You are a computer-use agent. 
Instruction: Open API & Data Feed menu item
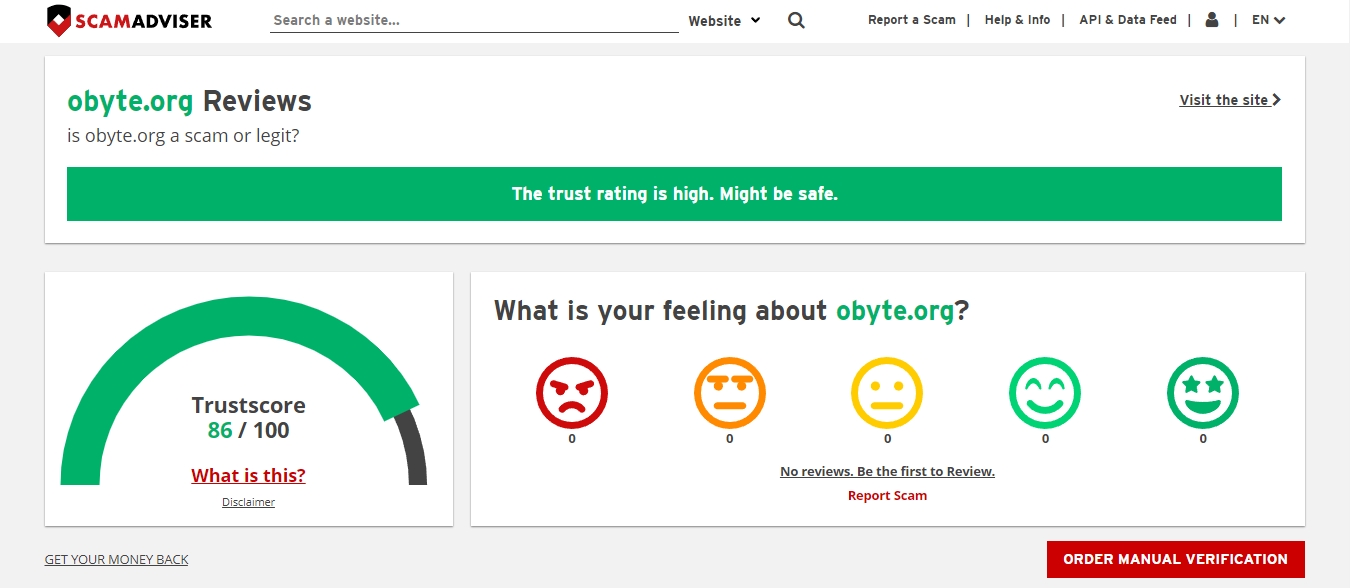1127,20
